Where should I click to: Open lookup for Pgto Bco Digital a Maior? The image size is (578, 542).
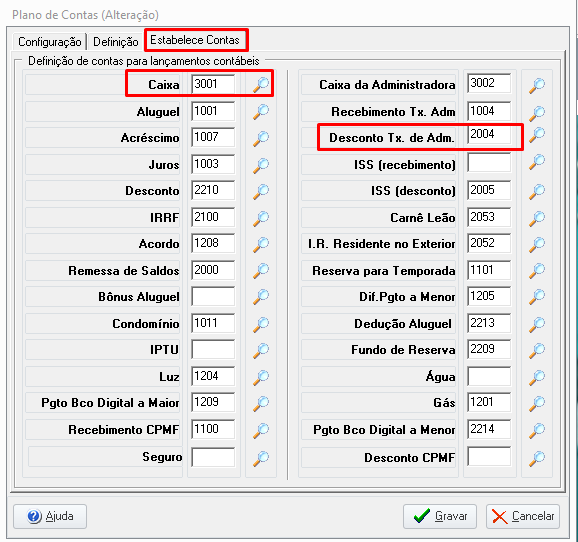point(261,403)
